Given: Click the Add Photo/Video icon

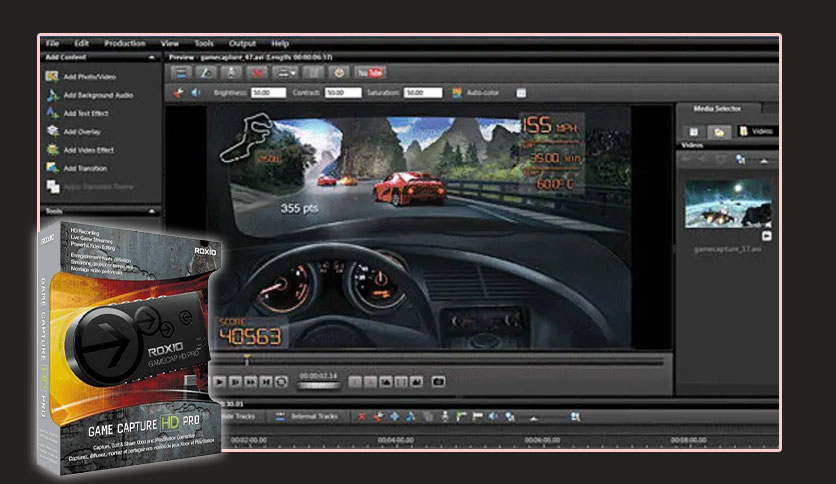Looking at the screenshot, I should [52, 76].
